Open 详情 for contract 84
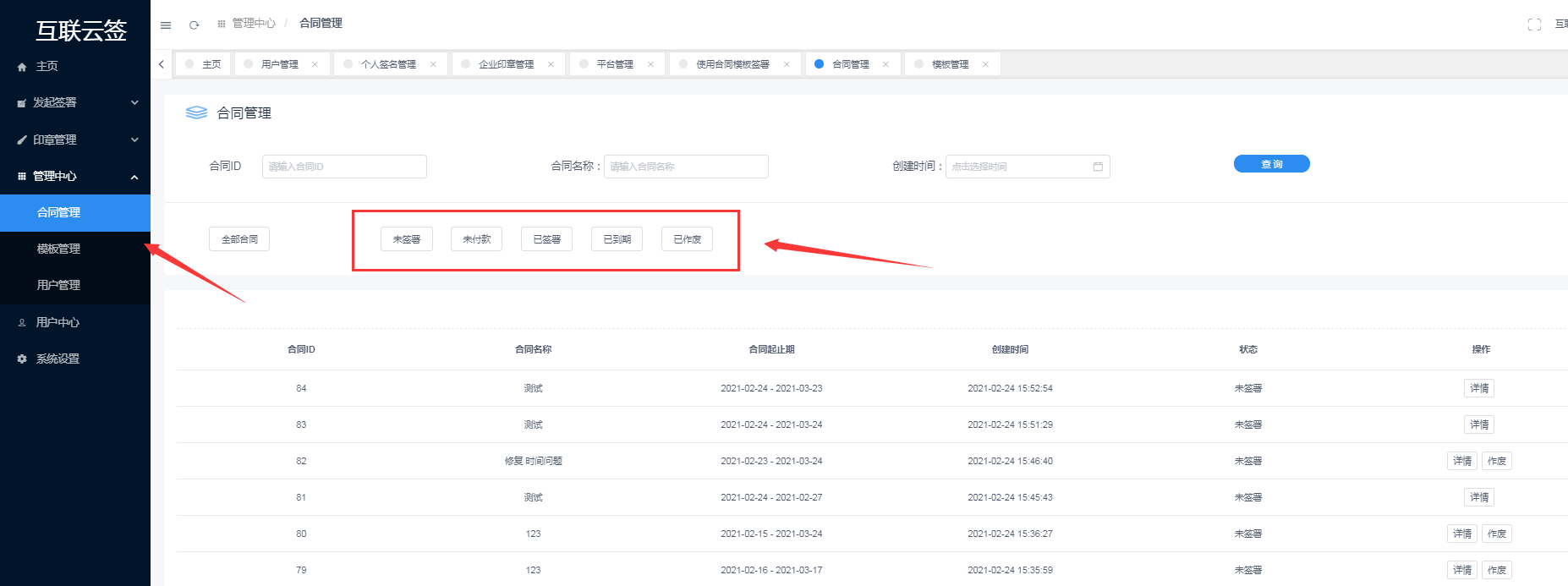 coord(1479,388)
